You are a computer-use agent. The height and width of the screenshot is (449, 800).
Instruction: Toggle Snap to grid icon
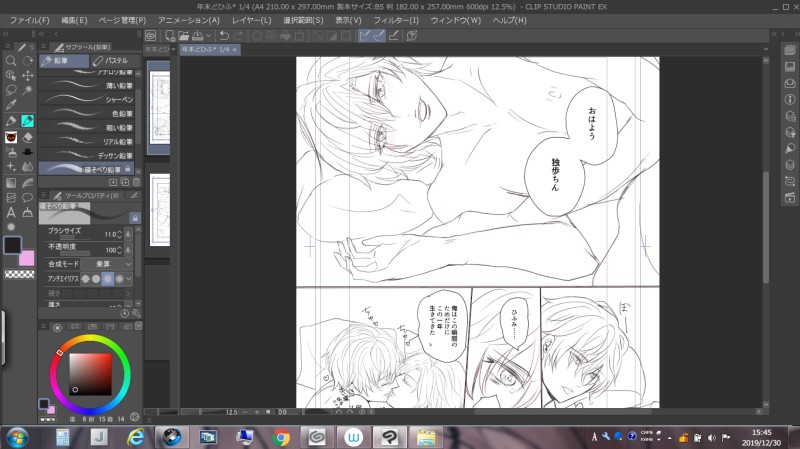393,36
